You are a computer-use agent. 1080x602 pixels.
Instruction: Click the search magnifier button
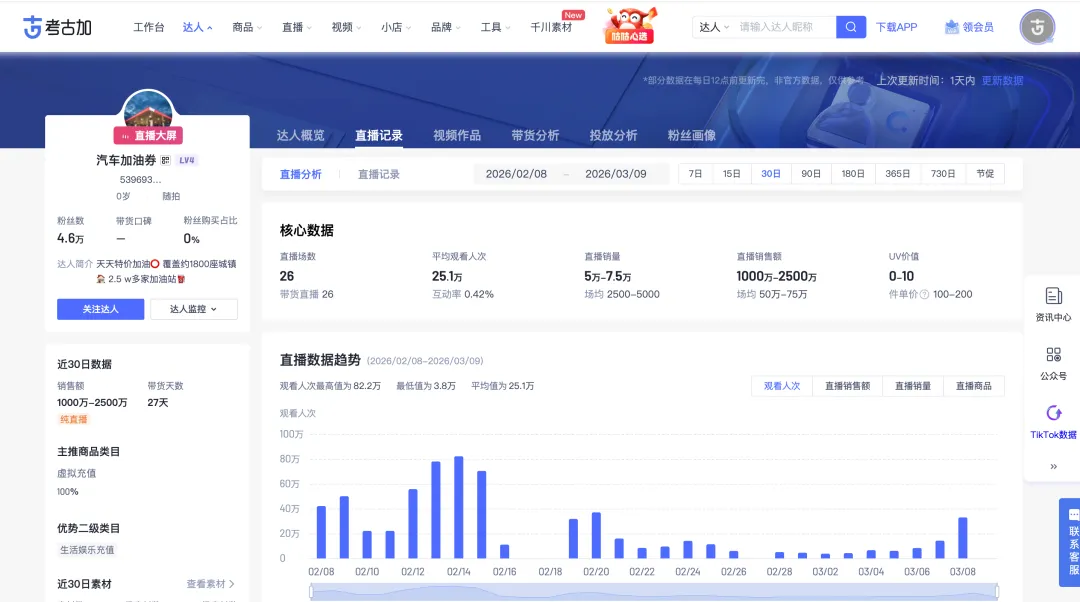(851, 27)
